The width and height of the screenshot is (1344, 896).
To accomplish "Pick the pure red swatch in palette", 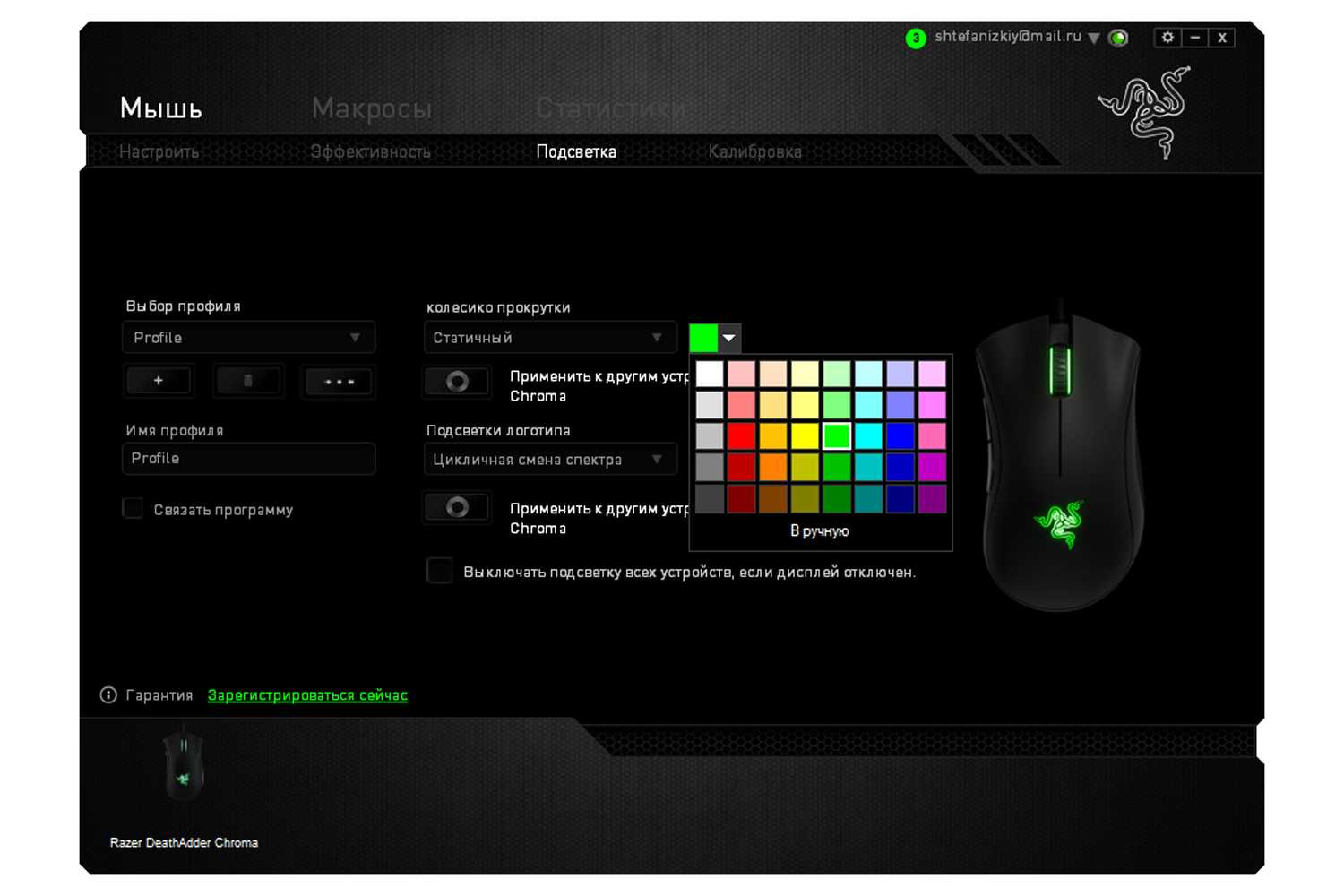I will (741, 436).
